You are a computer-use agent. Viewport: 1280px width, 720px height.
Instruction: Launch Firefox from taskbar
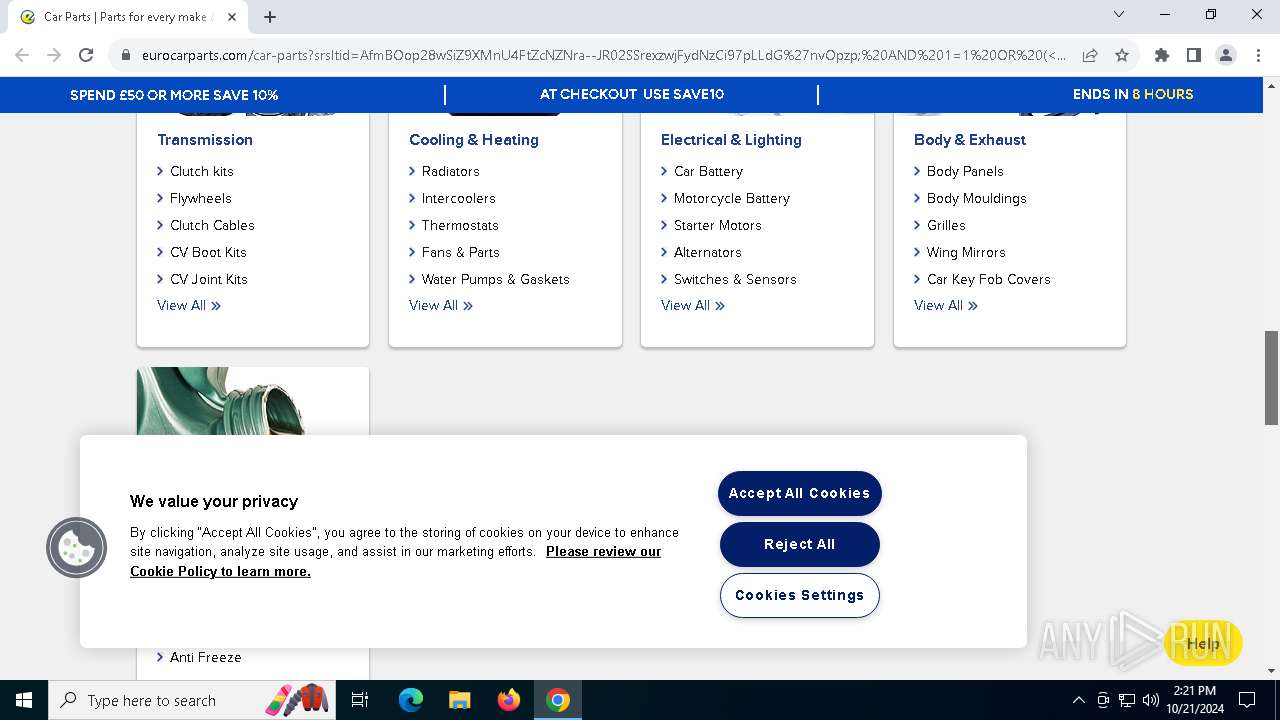click(x=509, y=700)
